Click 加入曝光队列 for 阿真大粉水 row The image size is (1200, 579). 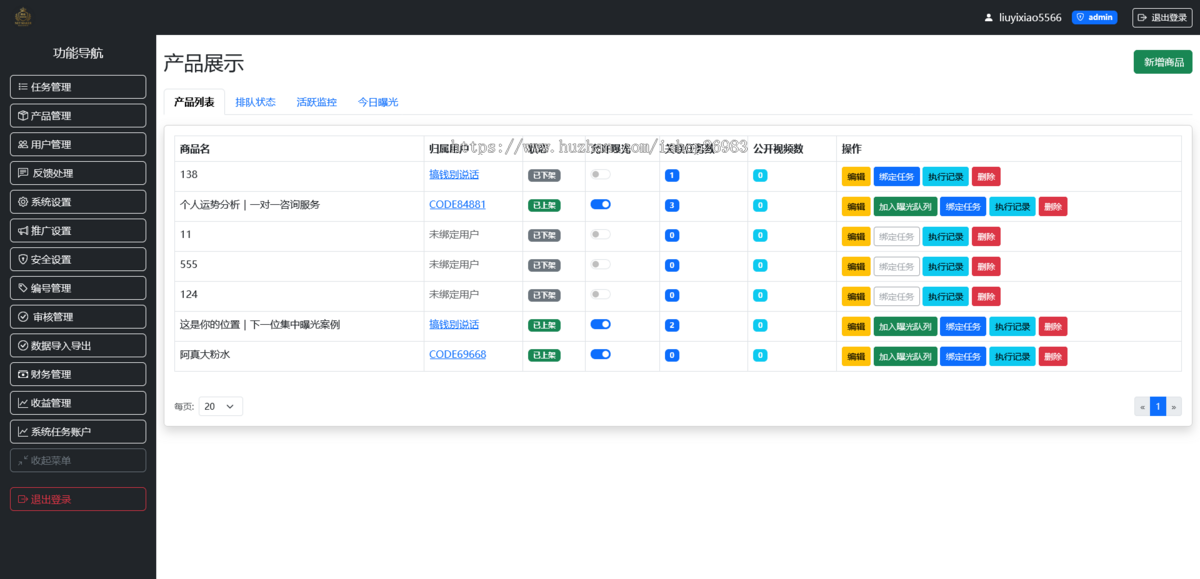pos(905,356)
